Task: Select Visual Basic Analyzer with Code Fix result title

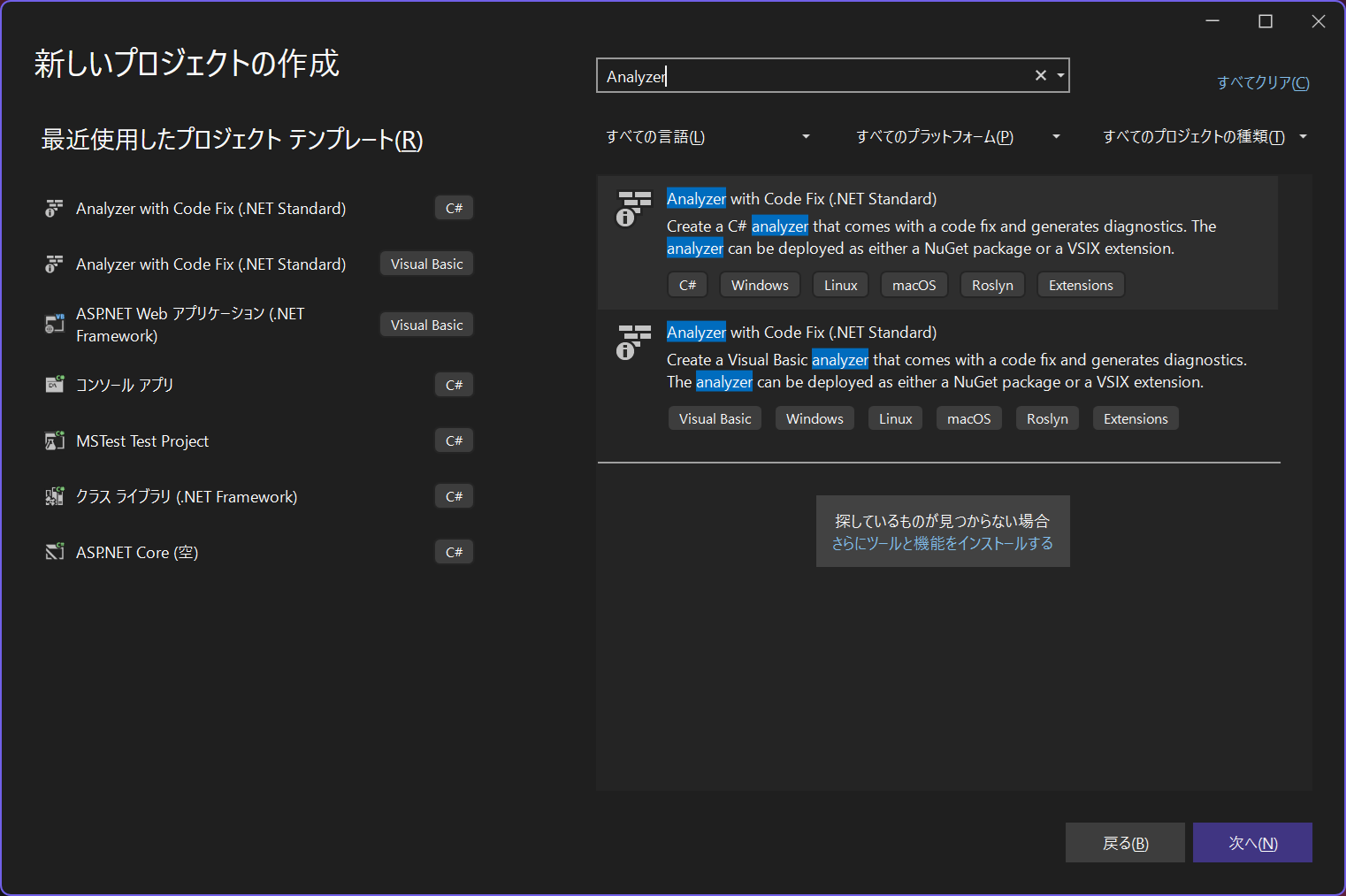Action: 801,333
